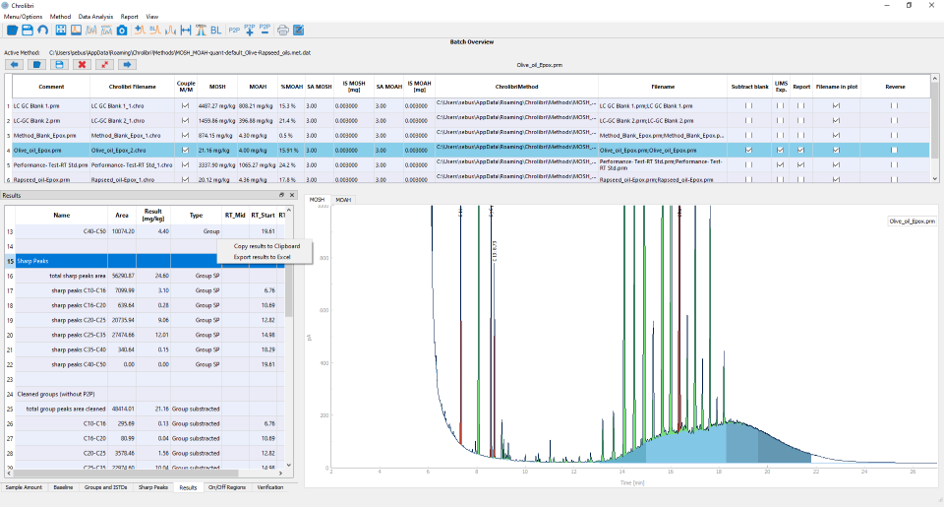Toggle Report checkbox for Performance-Test-RT Std row
Screen dimensions: 944x507
800,164
